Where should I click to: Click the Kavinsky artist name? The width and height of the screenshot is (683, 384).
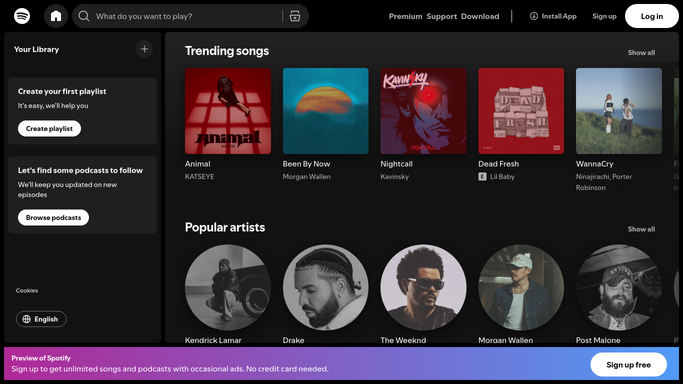click(x=395, y=176)
